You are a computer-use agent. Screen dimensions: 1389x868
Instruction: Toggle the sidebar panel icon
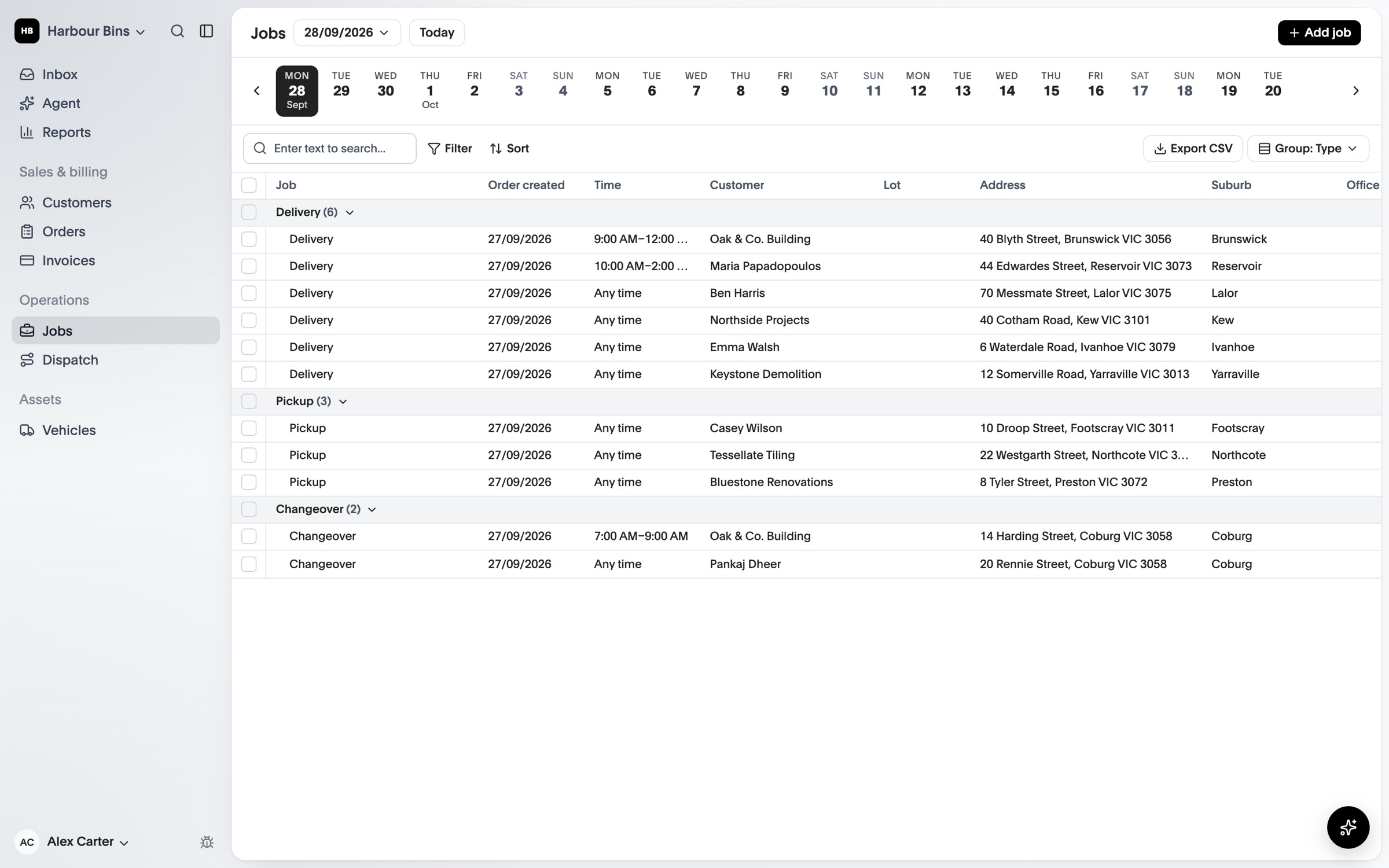207,31
